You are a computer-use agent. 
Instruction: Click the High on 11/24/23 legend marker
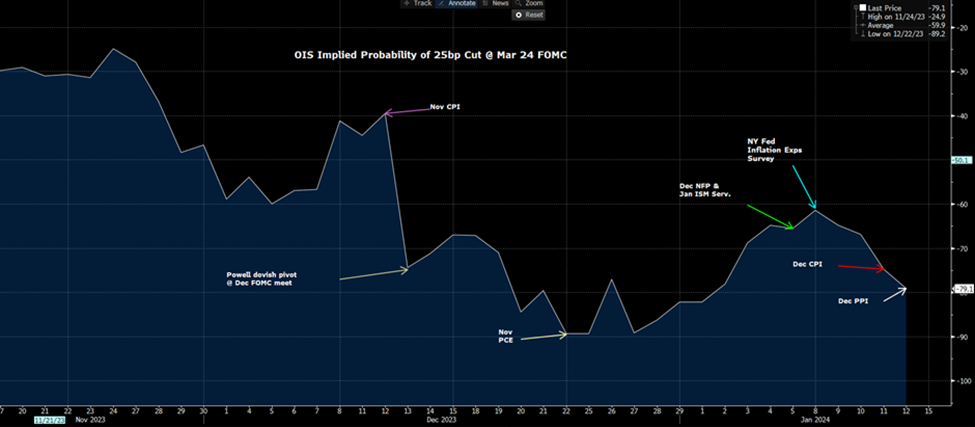pyautogui.click(x=863, y=17)
